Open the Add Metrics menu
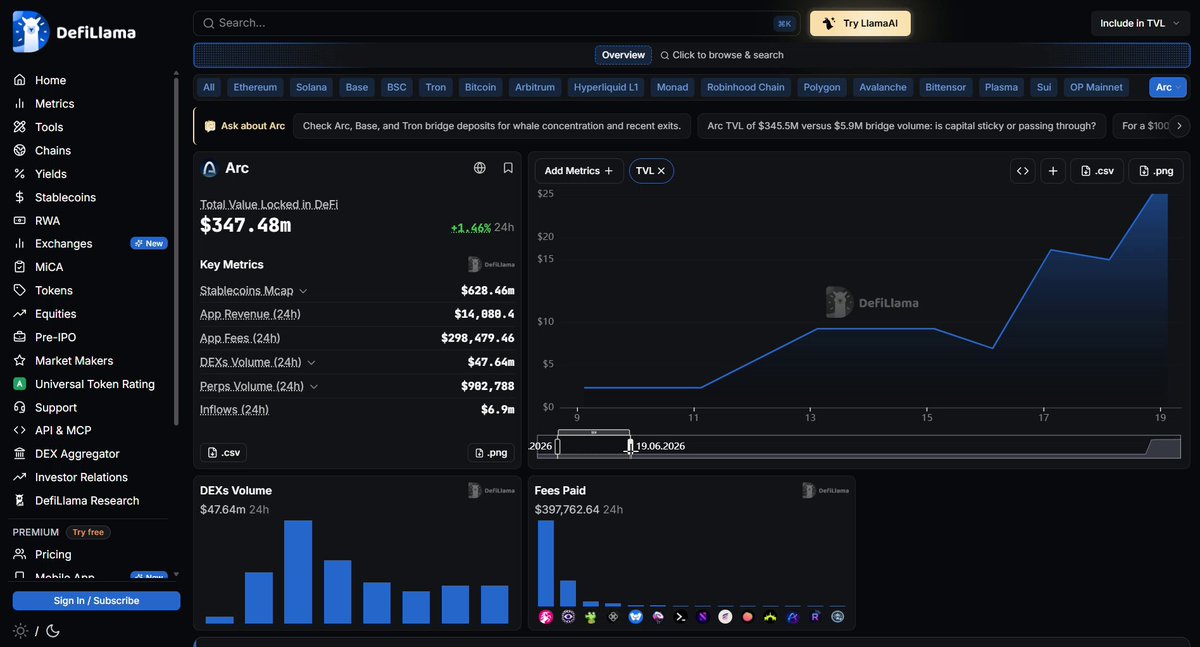1200x647 pixels. pos(579,171)
